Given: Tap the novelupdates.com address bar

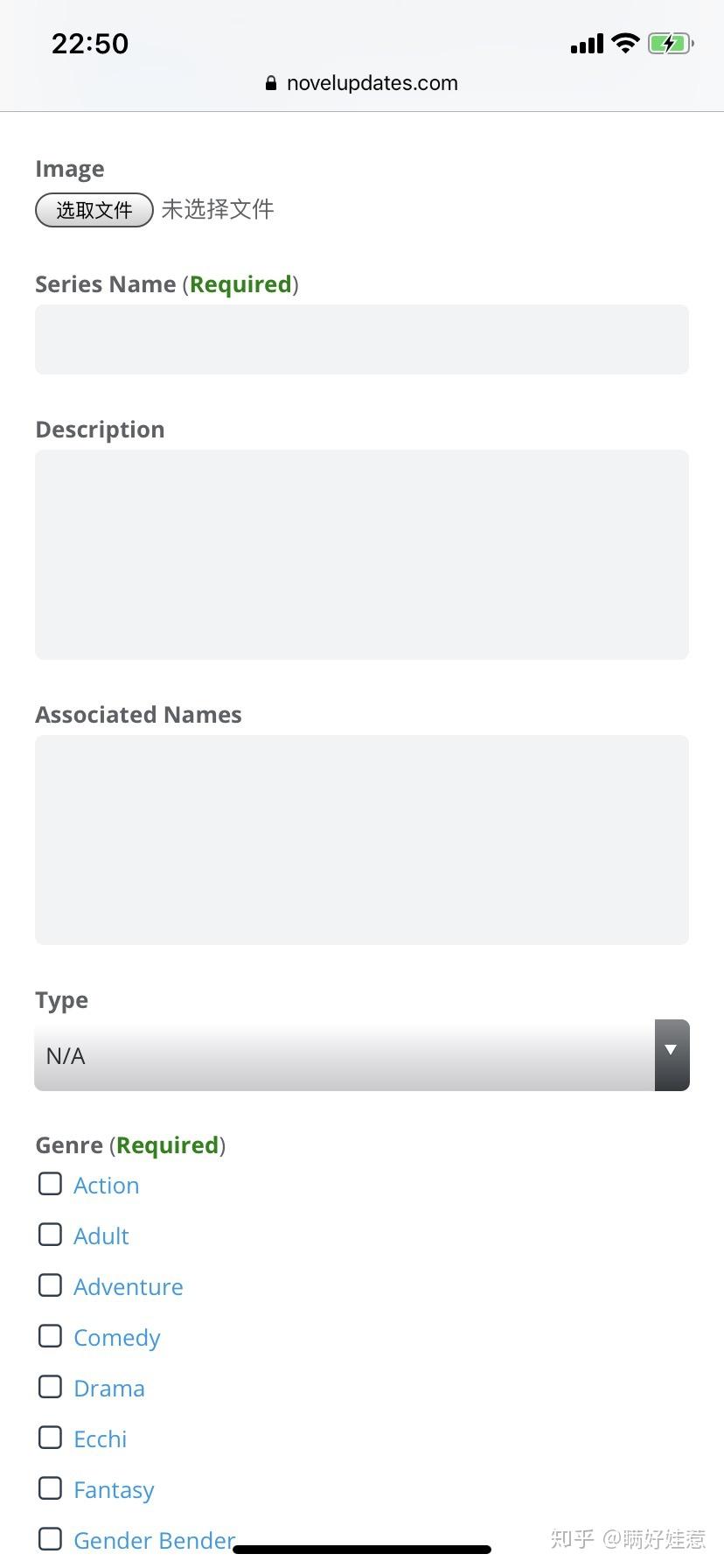Looking at the screenshot, I should coord(372,84).
